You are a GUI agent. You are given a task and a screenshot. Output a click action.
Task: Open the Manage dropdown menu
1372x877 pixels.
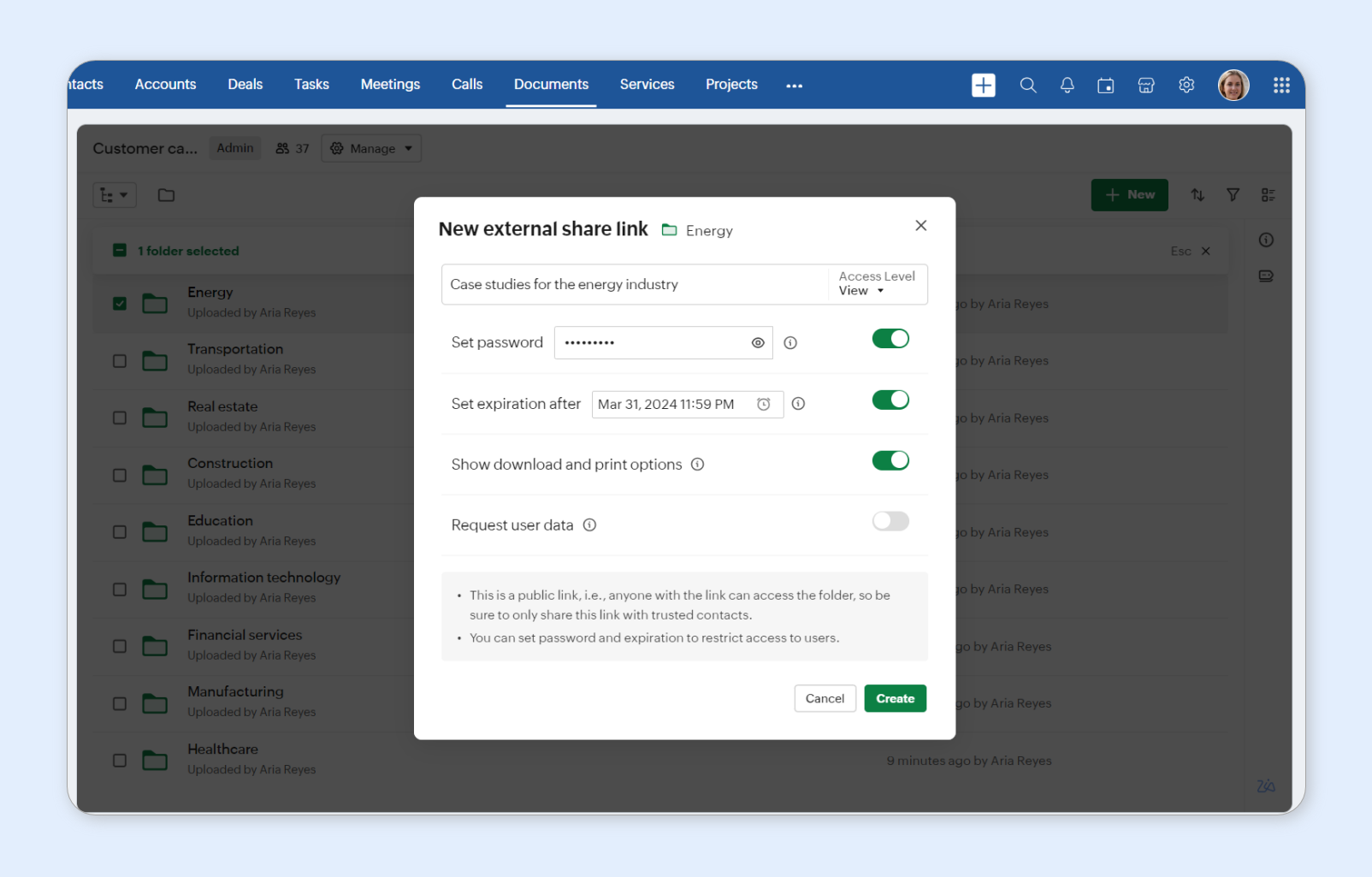pos(371,149)
